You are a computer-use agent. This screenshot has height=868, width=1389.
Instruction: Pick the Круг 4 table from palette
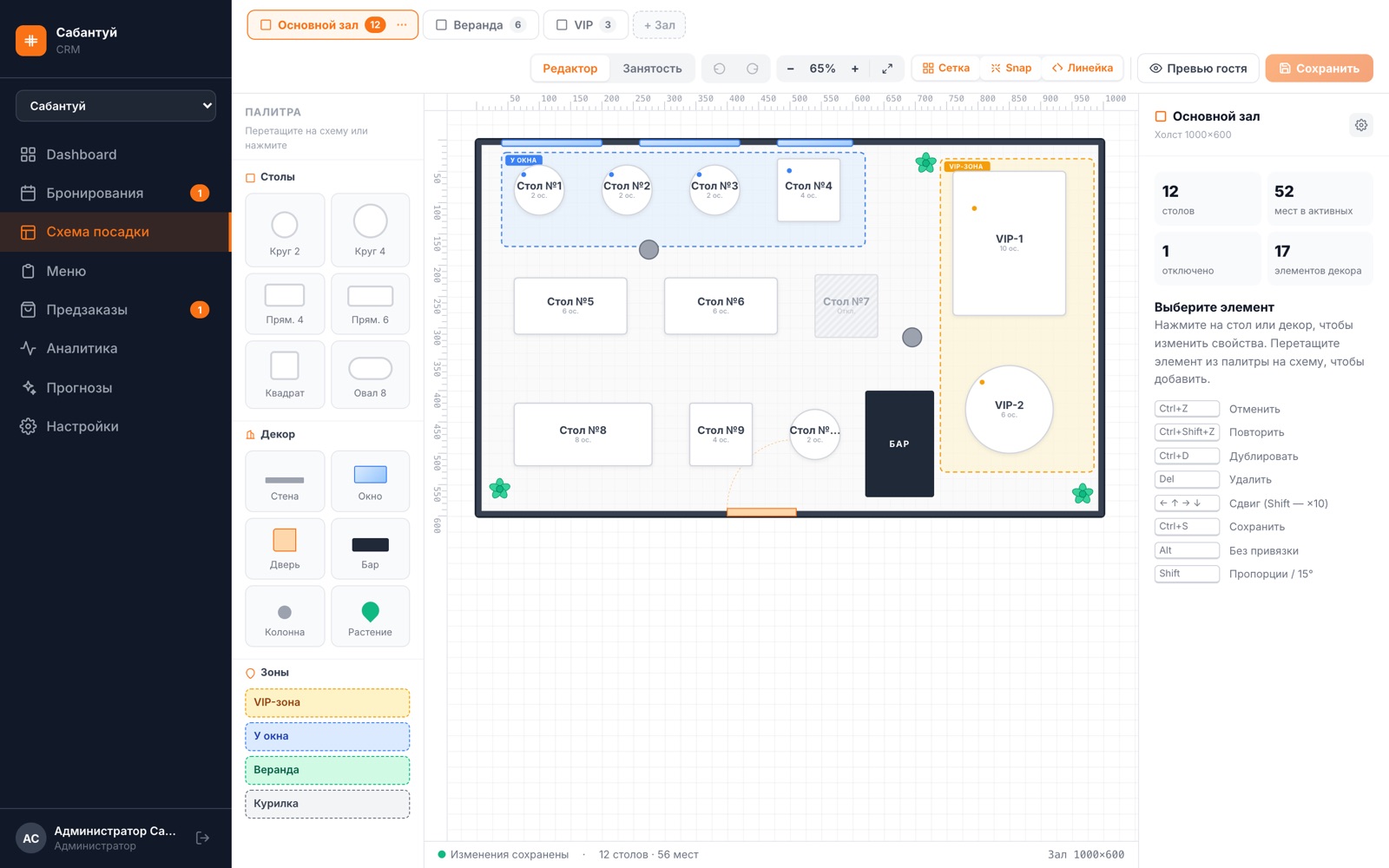(370, 230)
